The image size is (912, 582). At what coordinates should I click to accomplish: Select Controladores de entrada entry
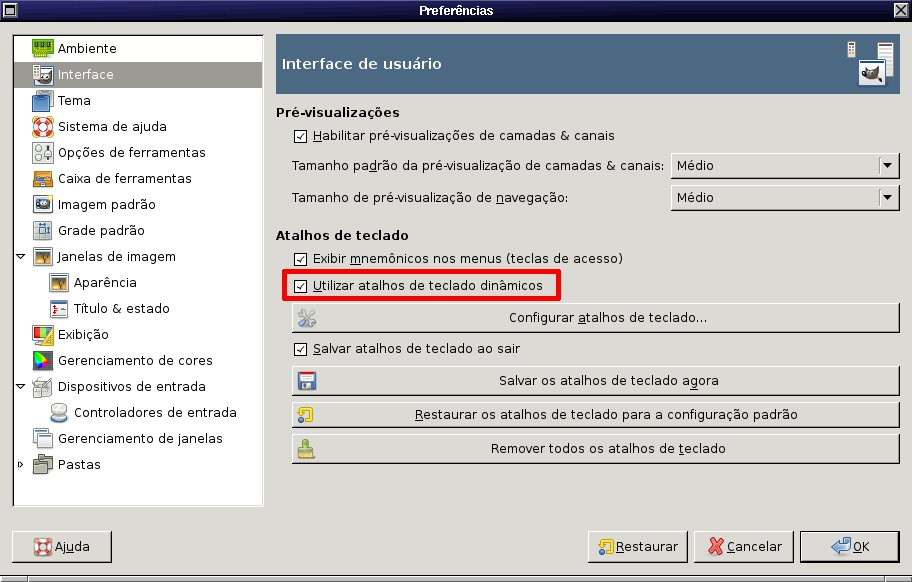(x=138, y=413)
